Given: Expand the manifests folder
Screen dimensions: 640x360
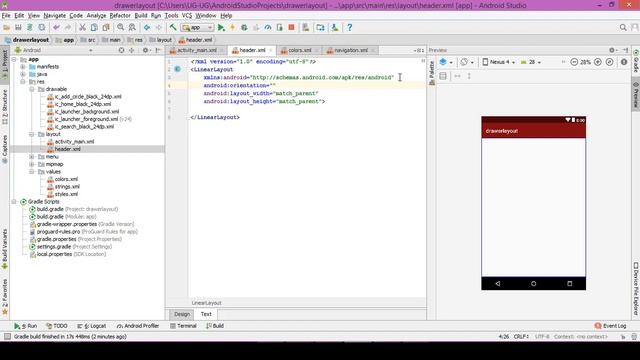Looking at the screenshot, I should click(x=23, y=67).
